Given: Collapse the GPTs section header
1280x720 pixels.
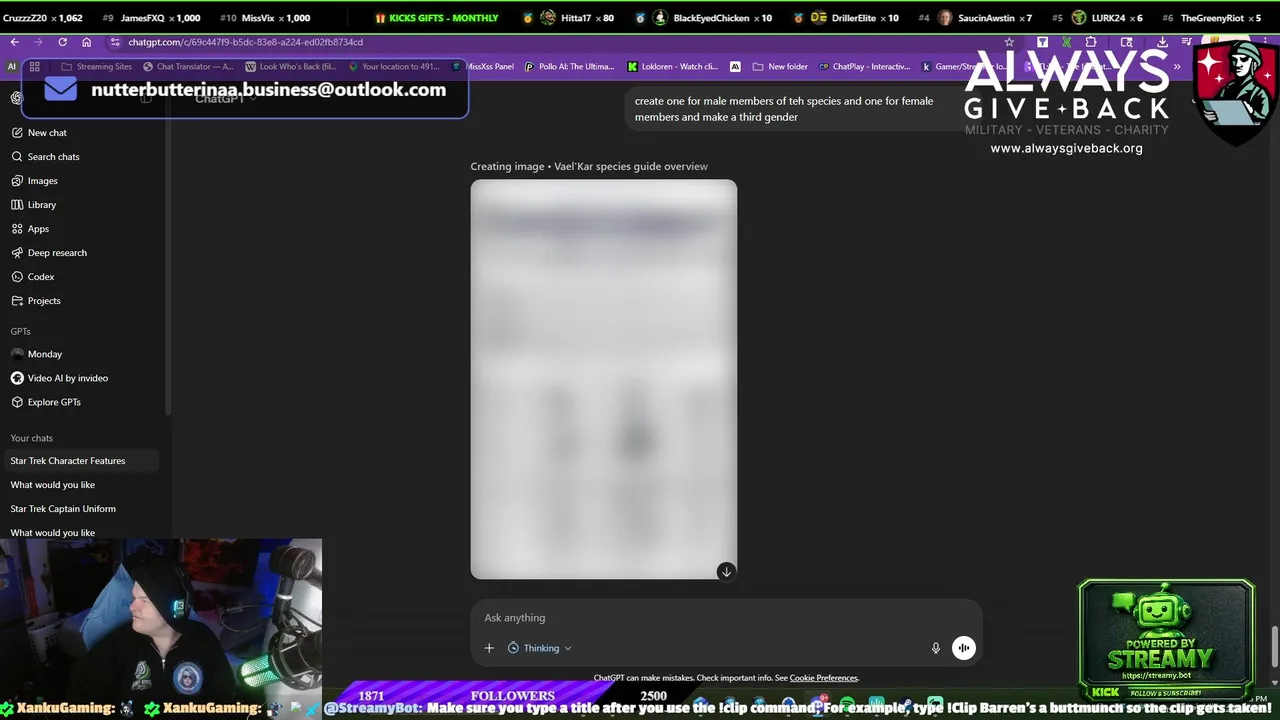Looking at the screenshot, I should pos(20,331).
